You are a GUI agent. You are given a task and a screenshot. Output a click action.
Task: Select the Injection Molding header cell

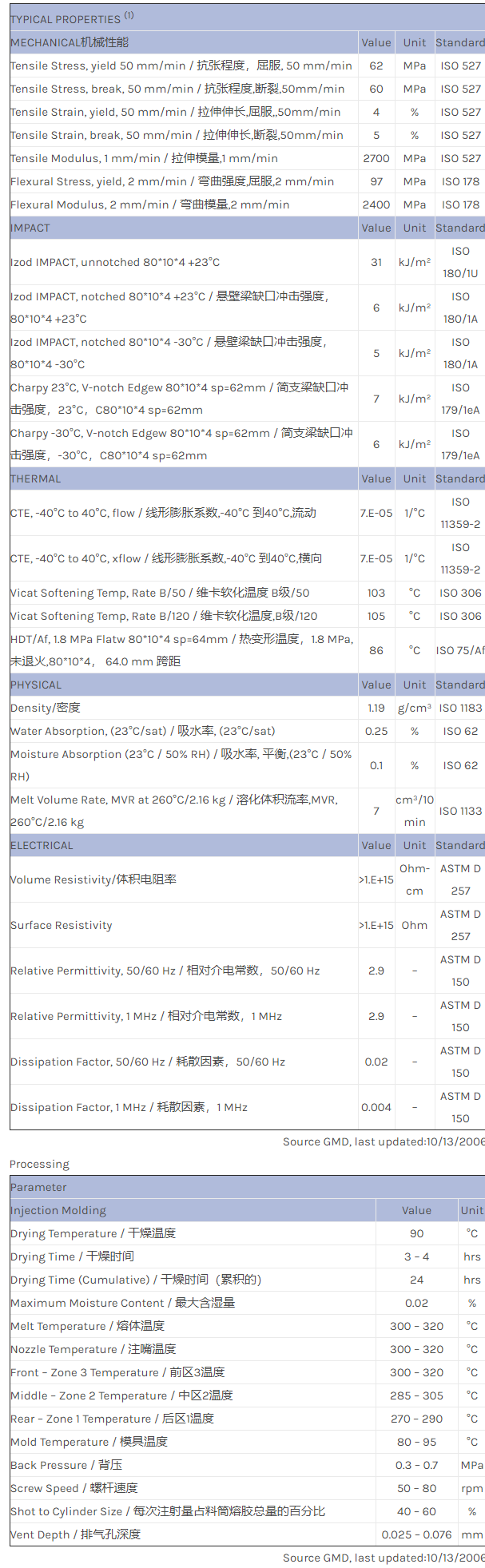[58, 1210]
